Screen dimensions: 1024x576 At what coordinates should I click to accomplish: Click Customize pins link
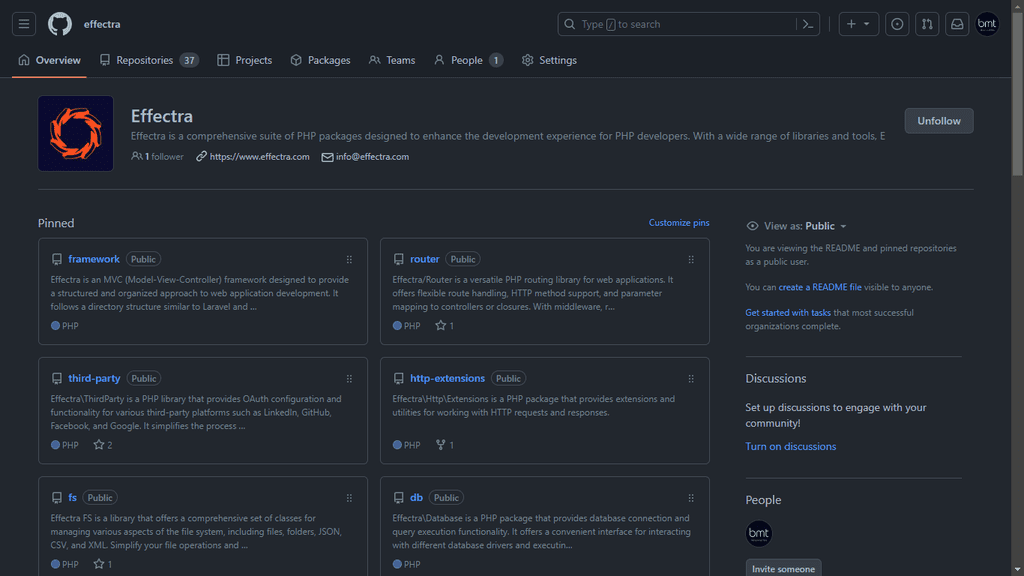click(679, 223)
